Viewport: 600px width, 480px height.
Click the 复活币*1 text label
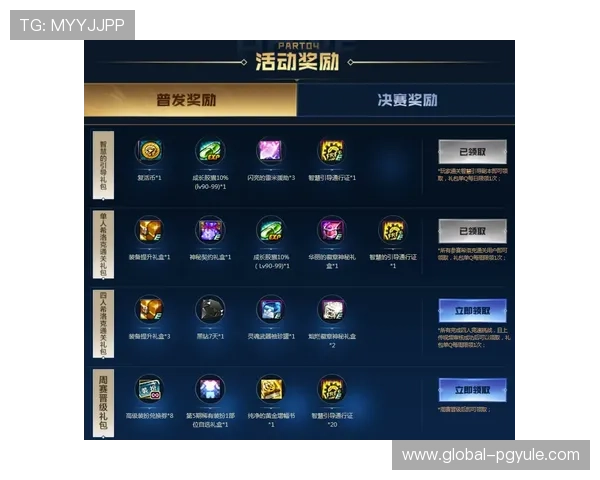tap(149, 178)
